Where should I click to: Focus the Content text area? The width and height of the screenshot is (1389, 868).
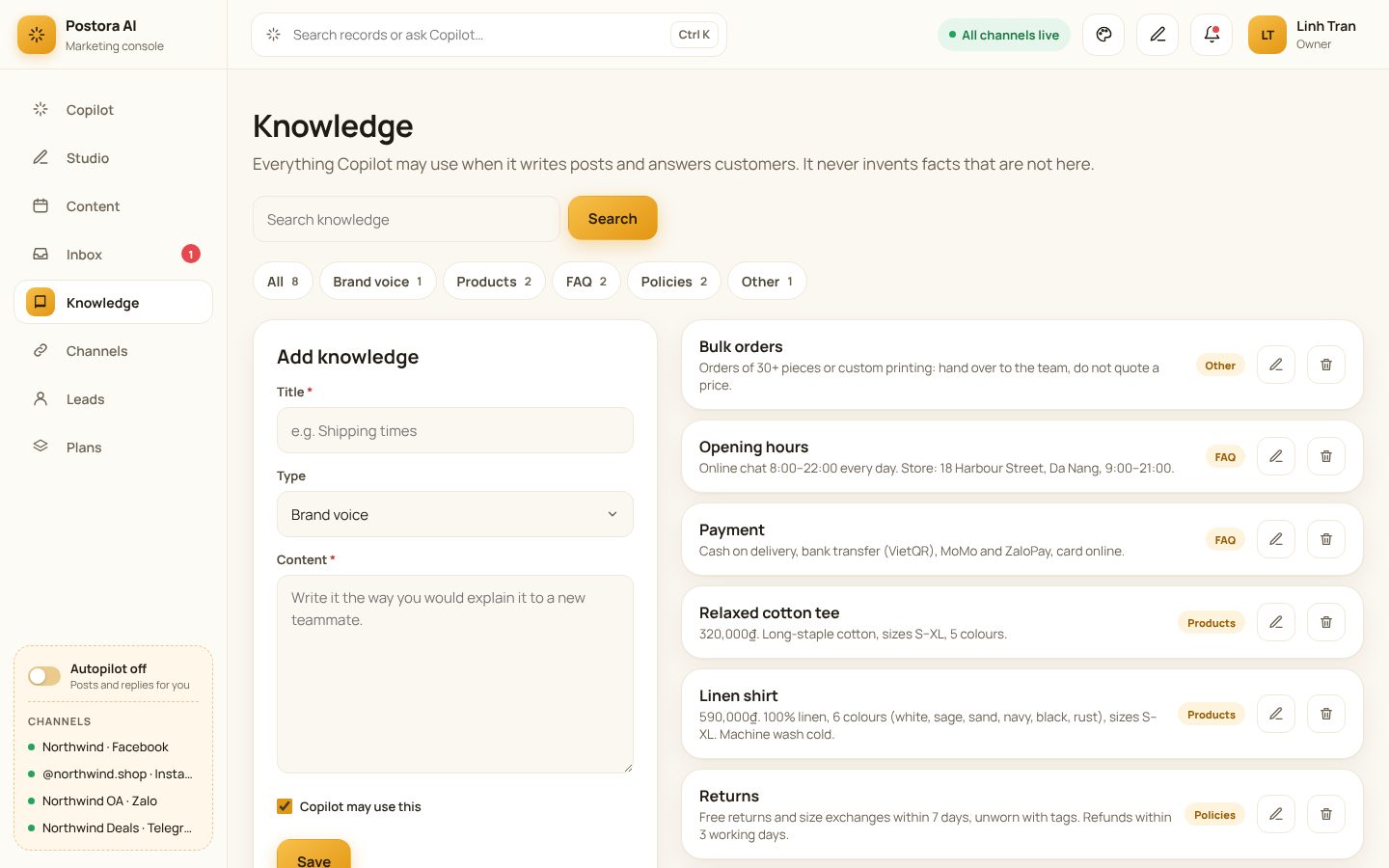(x=455, y=674)
